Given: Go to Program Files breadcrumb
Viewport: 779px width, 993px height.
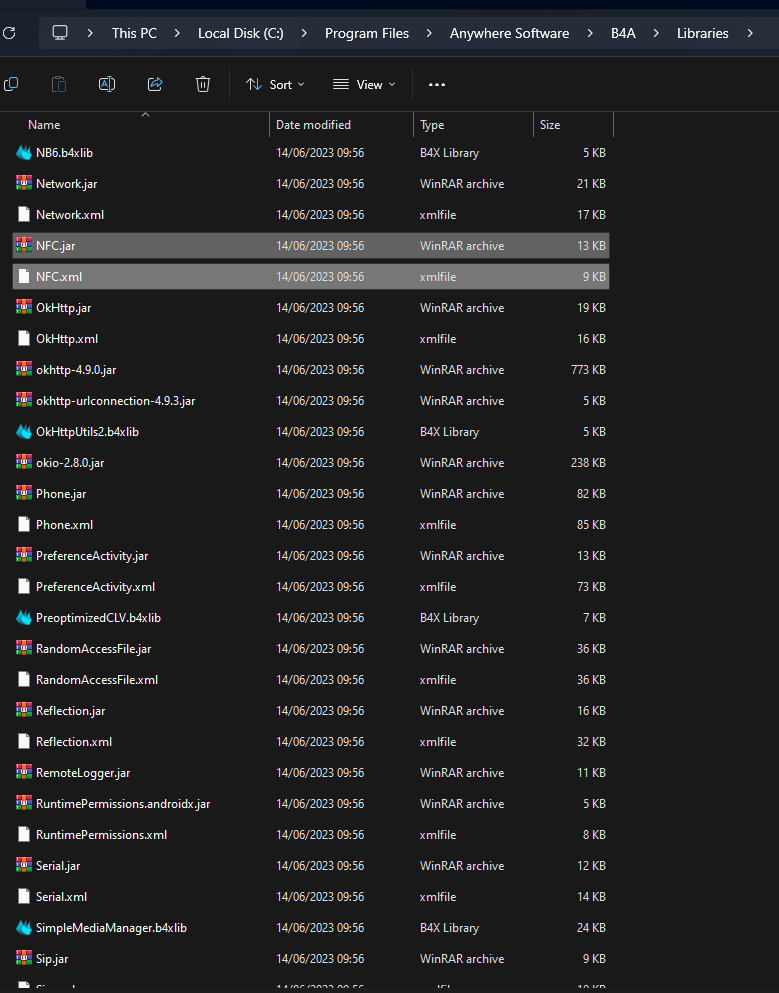Looking at the screenshot, I should [x=367, y=33].
